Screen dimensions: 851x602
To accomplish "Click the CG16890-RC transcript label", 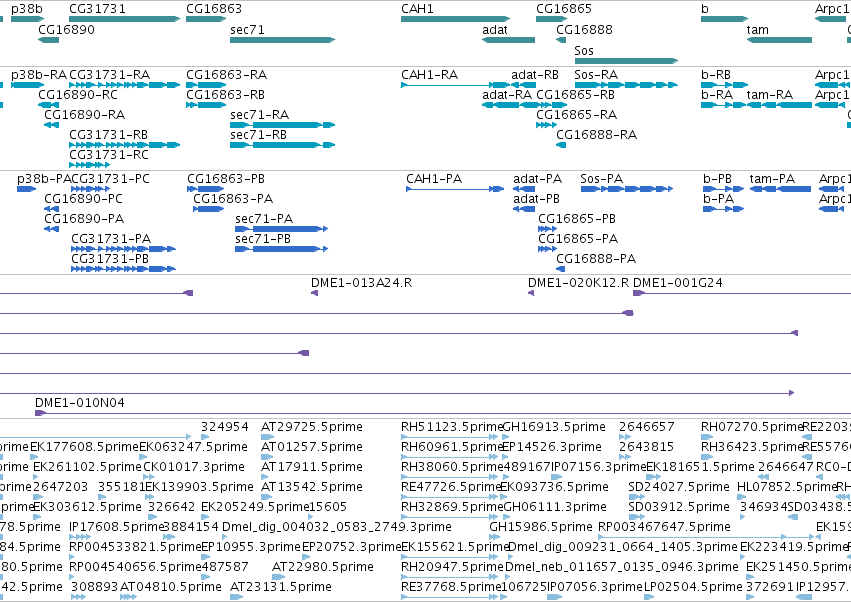I will [x=78, y=95].
